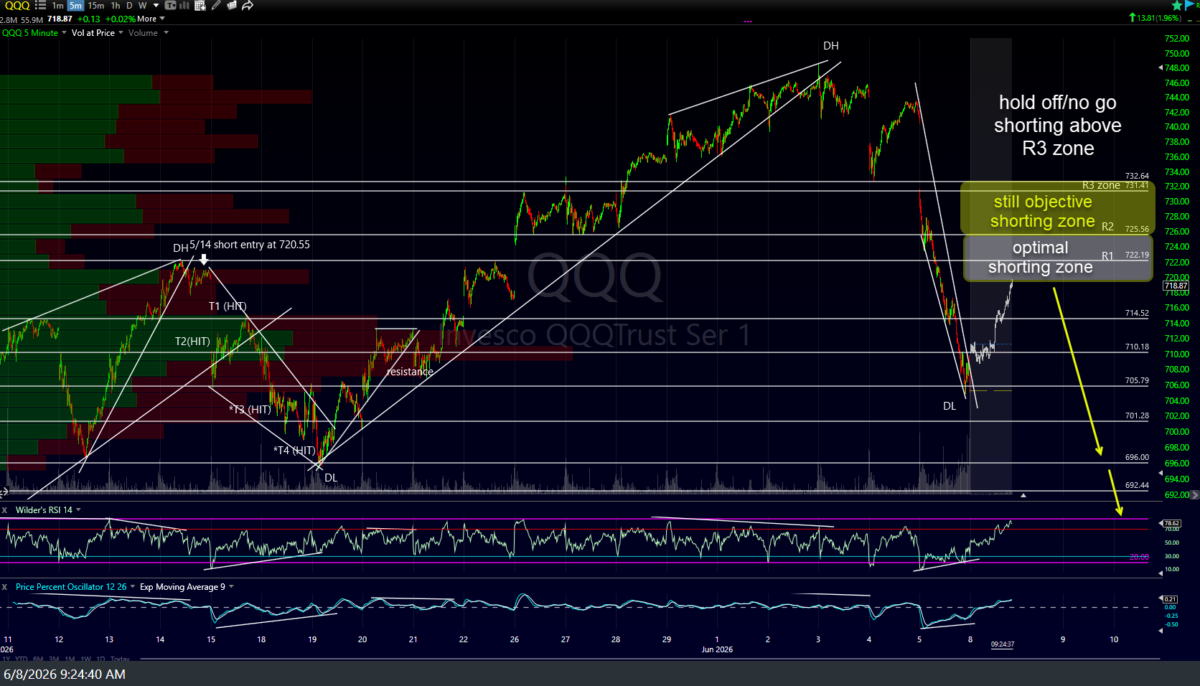Click the layout pages icon in toolbar
Image resolution: width=1200 pixels, height=686 pixels.
pyautogui.click(x=231, y=6)
